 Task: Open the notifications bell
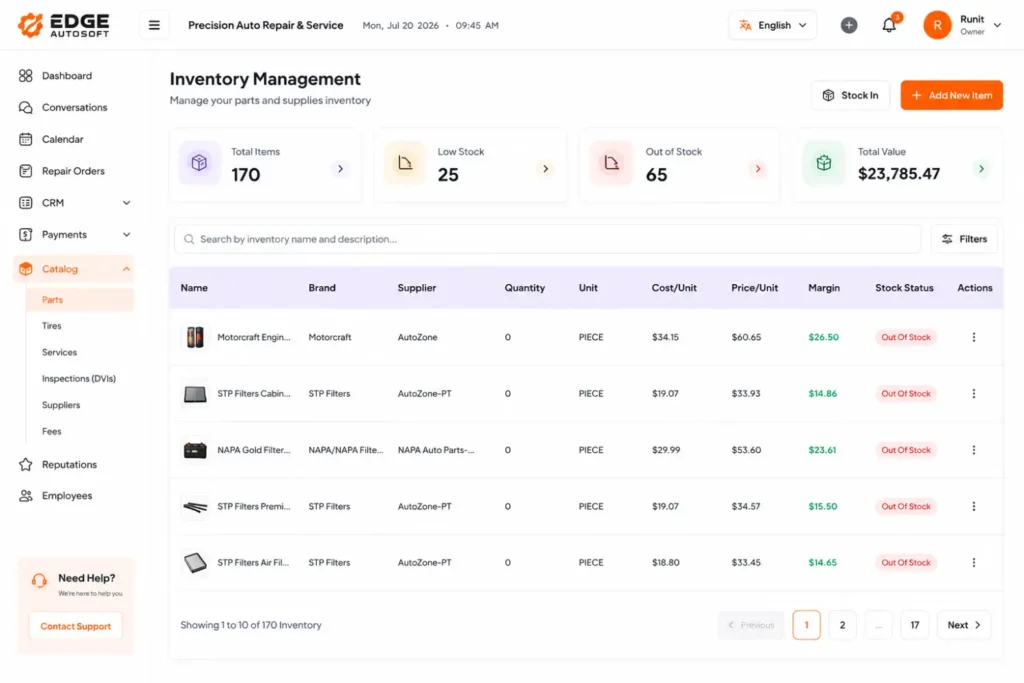click(x=889, y=25)
